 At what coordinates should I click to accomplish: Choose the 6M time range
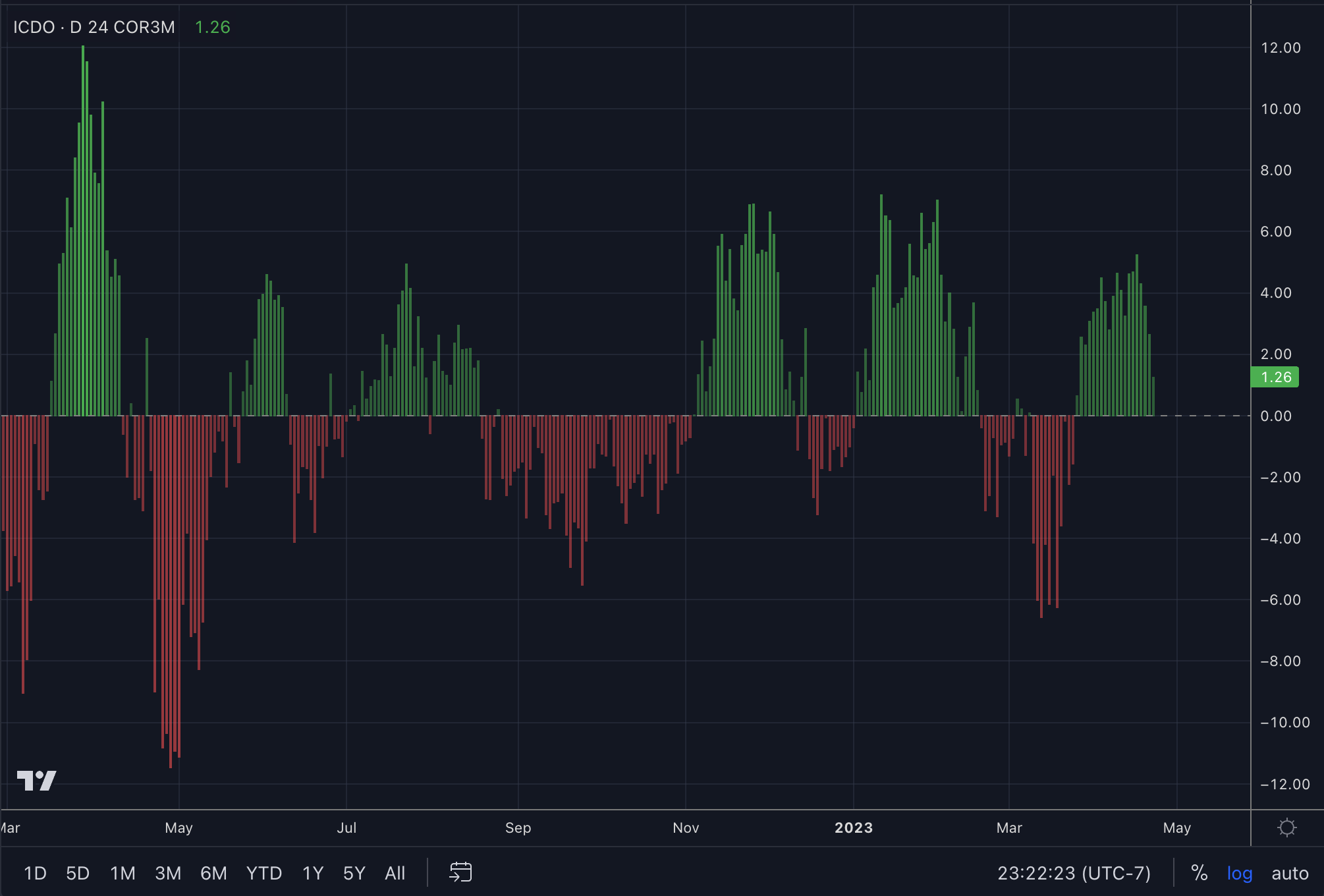(x=213, y=873)
